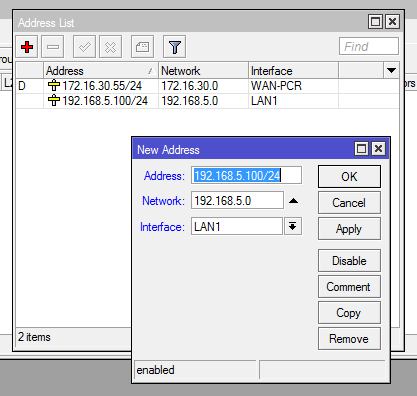Viewport: 417px width, 396px height.
Task: Click the enable checkmark icon in toolbar
Action: point(84,47)
